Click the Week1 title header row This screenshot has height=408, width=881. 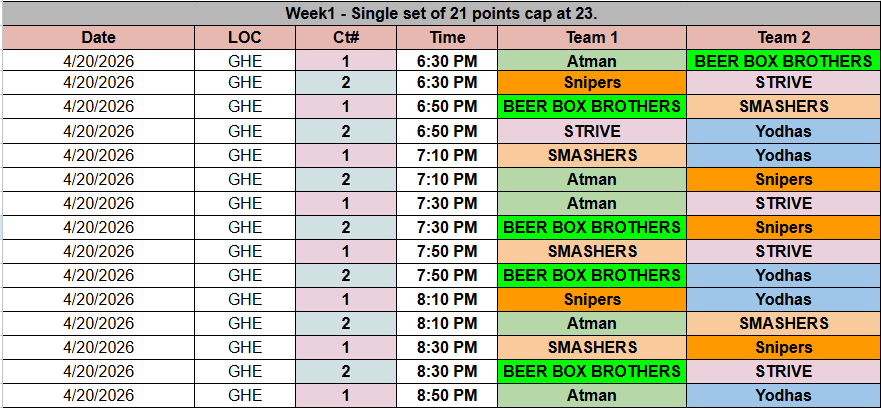click(x=440, y=14)
